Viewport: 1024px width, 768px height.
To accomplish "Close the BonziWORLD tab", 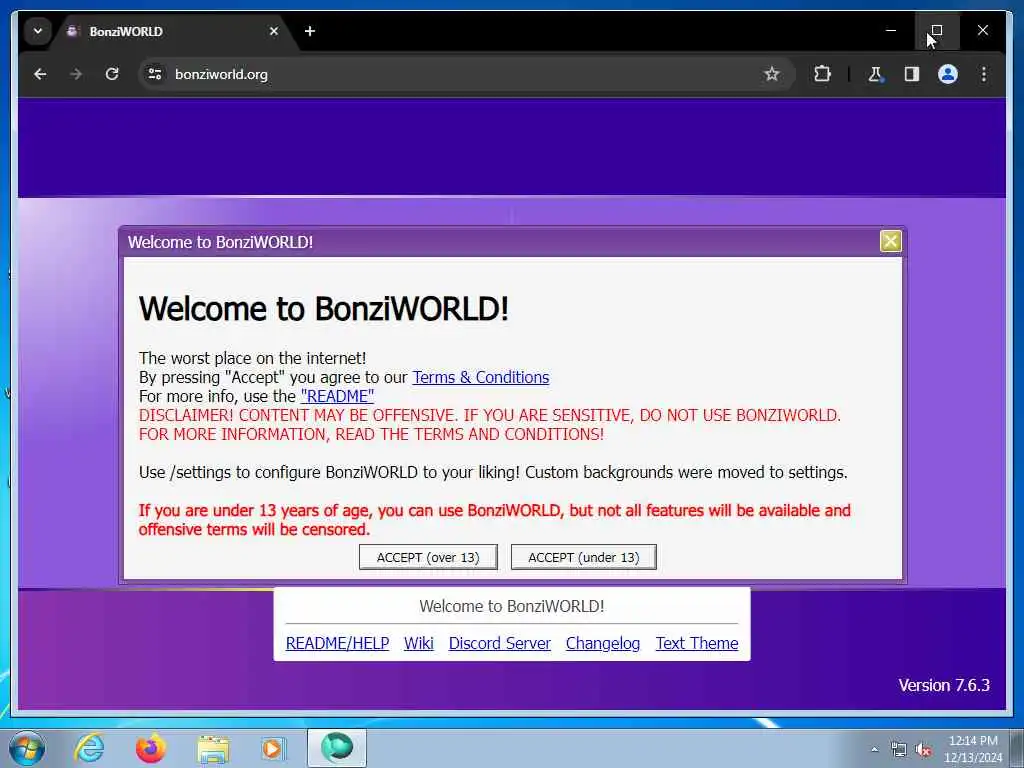I will coord(274,31).
